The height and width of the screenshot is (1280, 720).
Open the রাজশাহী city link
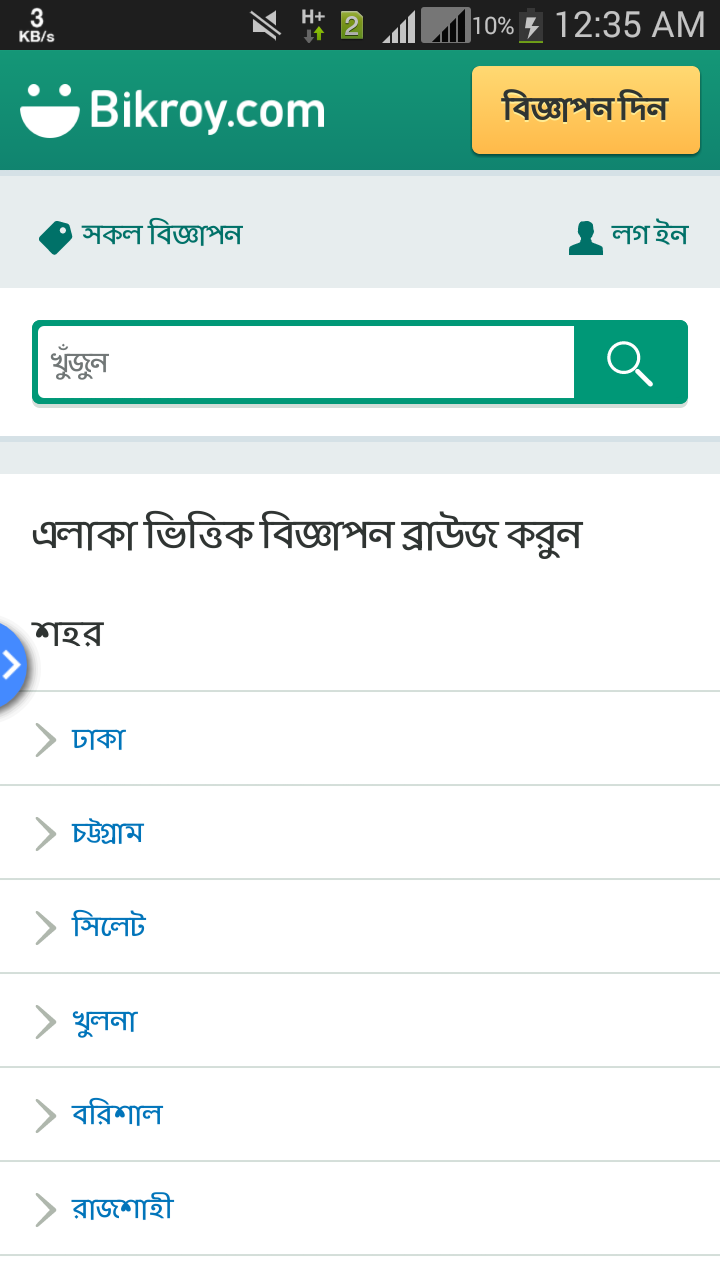[x=122, y=1208]
